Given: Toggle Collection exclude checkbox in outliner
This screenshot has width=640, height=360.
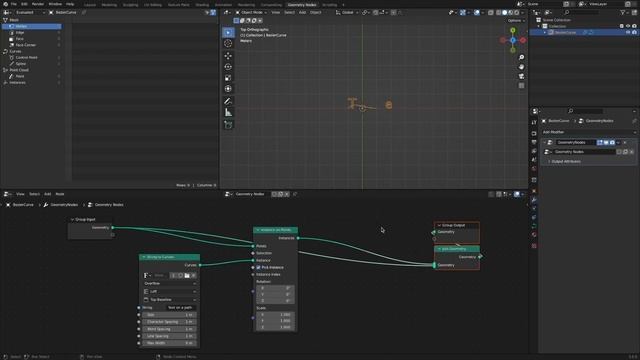Looking at the screenshot, I should (x=622, y=26).
